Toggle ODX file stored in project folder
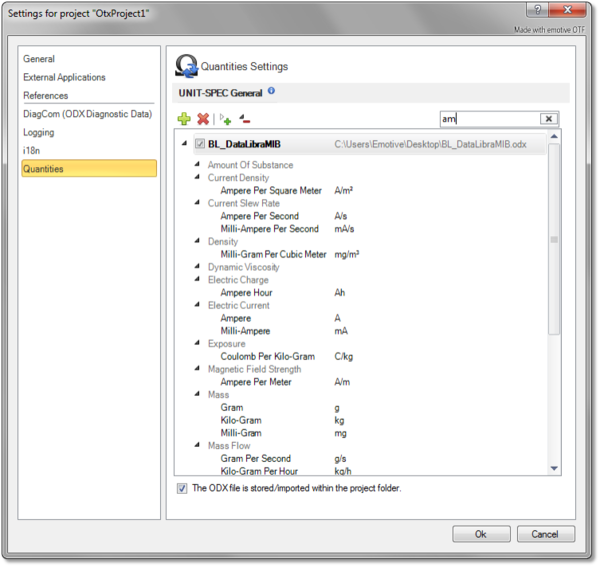 pyautogui.click(x=182, y=488)
